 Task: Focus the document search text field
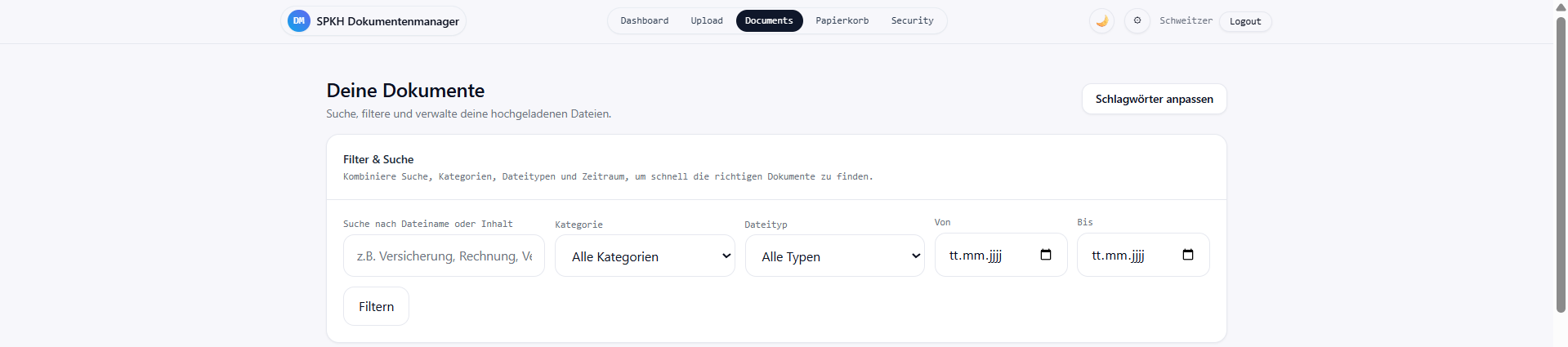pyautogui.click(x=444, y=256)
